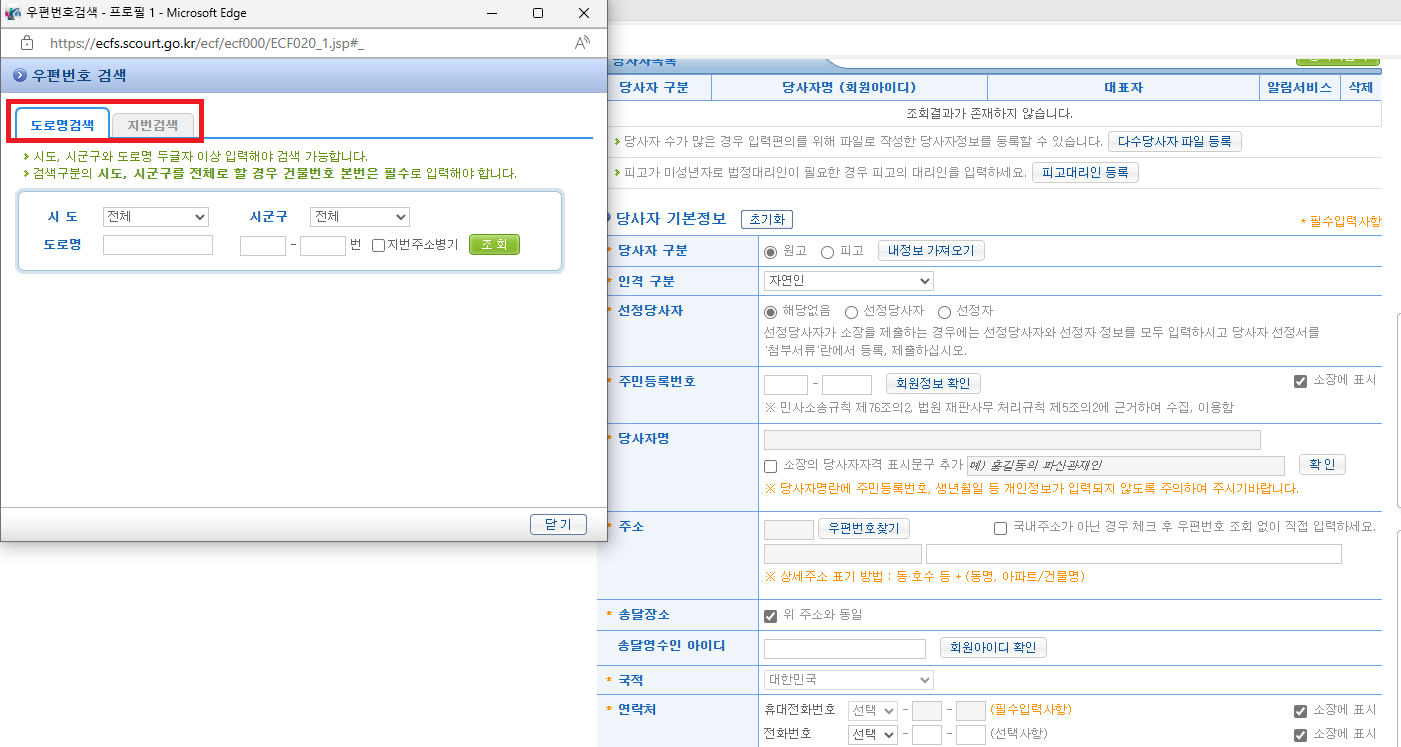Screen dimensions: 1401x747
Task: Toggle 소장에 표시 checkbox for 주민등록번호
Action: click(x=1300, y=381)
